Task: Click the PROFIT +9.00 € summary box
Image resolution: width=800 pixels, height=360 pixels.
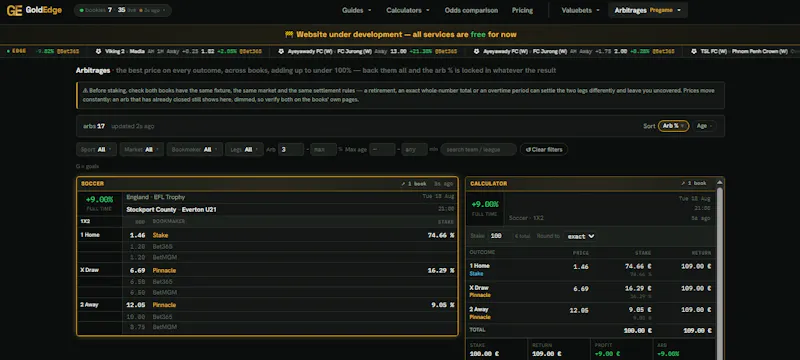Action: [x=621, y=350]
